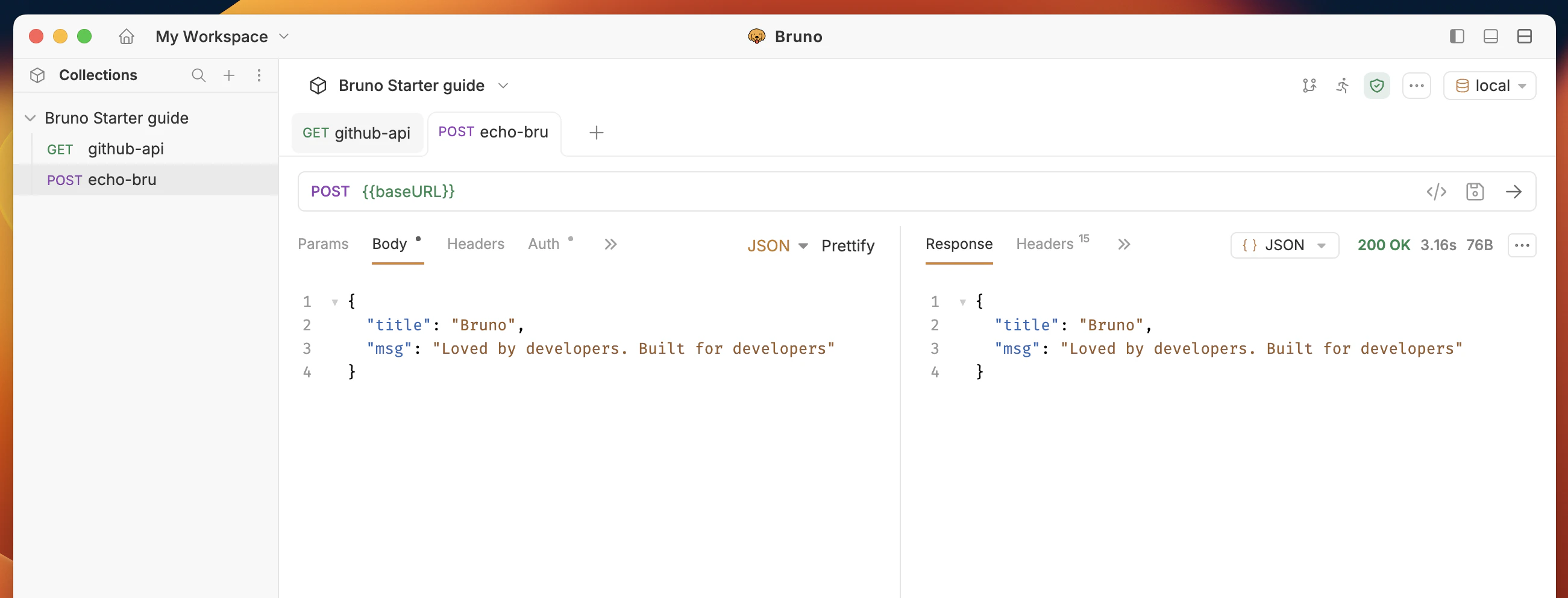Show more response tabs via double chevron
The width and height of the screenshot is (1568, 598).
pos(1124,245)
